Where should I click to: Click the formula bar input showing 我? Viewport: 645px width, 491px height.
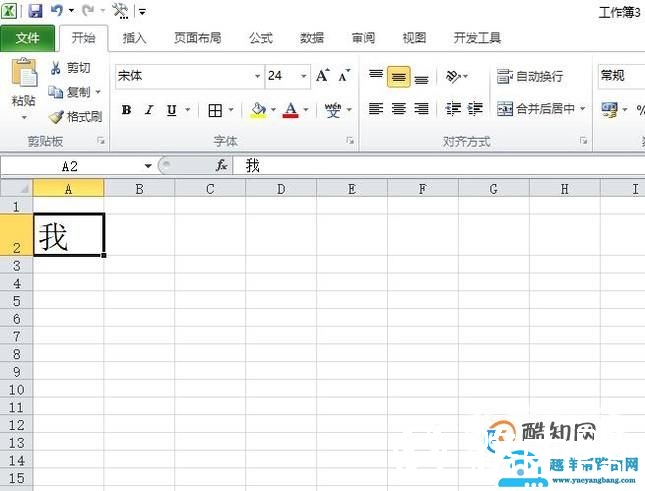tap(439, 165)
